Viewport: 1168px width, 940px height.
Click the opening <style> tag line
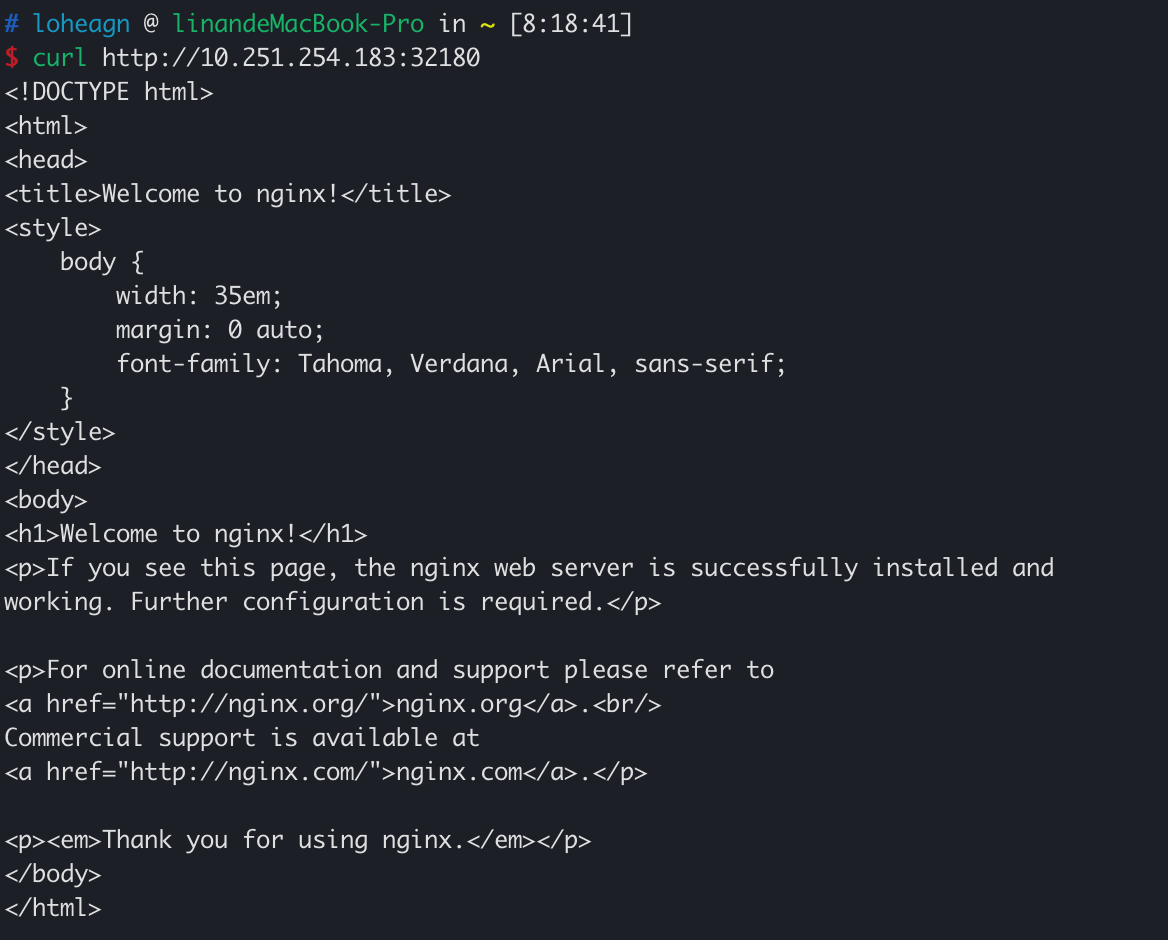[53, 228]
